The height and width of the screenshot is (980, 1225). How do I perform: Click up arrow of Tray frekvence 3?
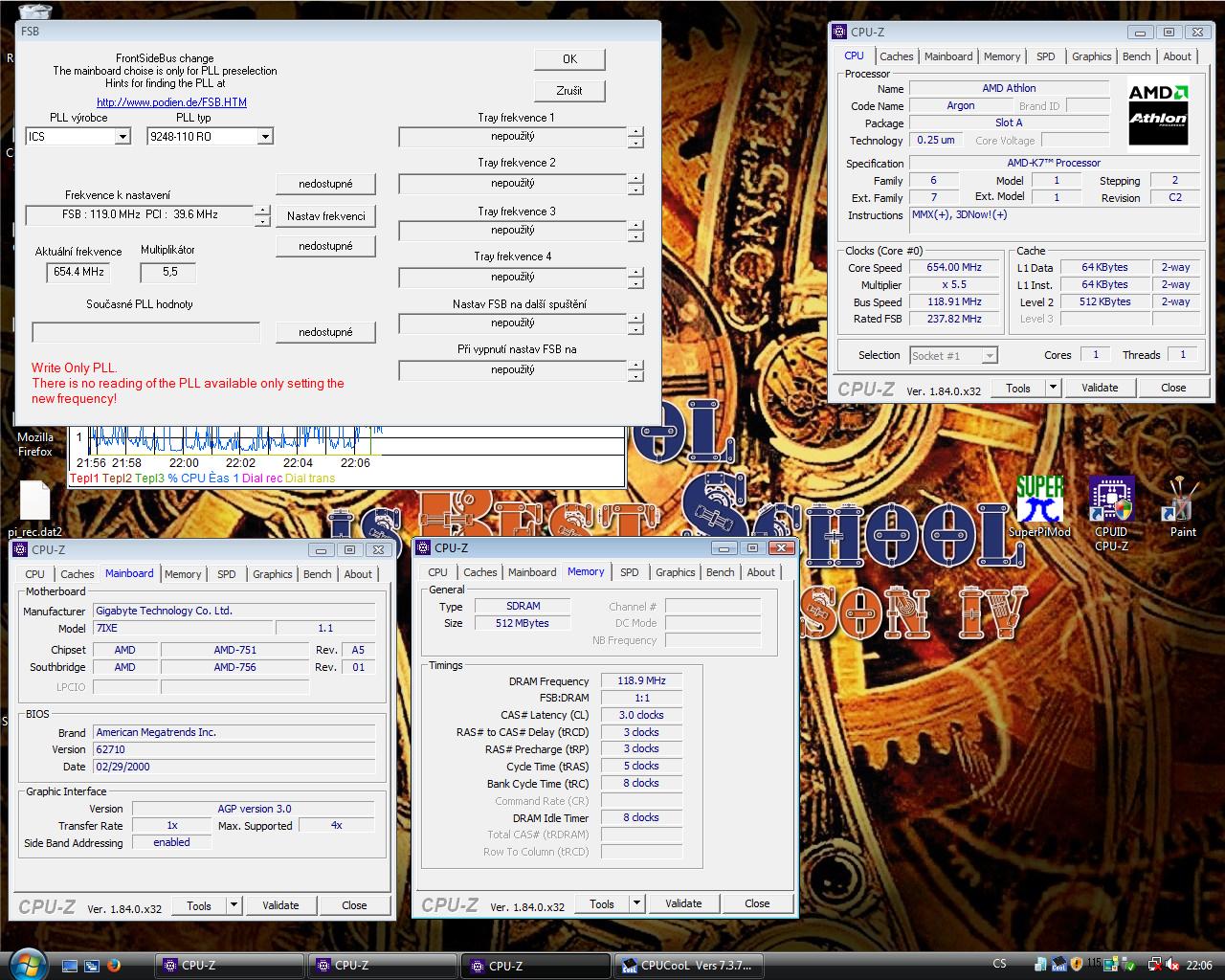(x=635, y=226)
